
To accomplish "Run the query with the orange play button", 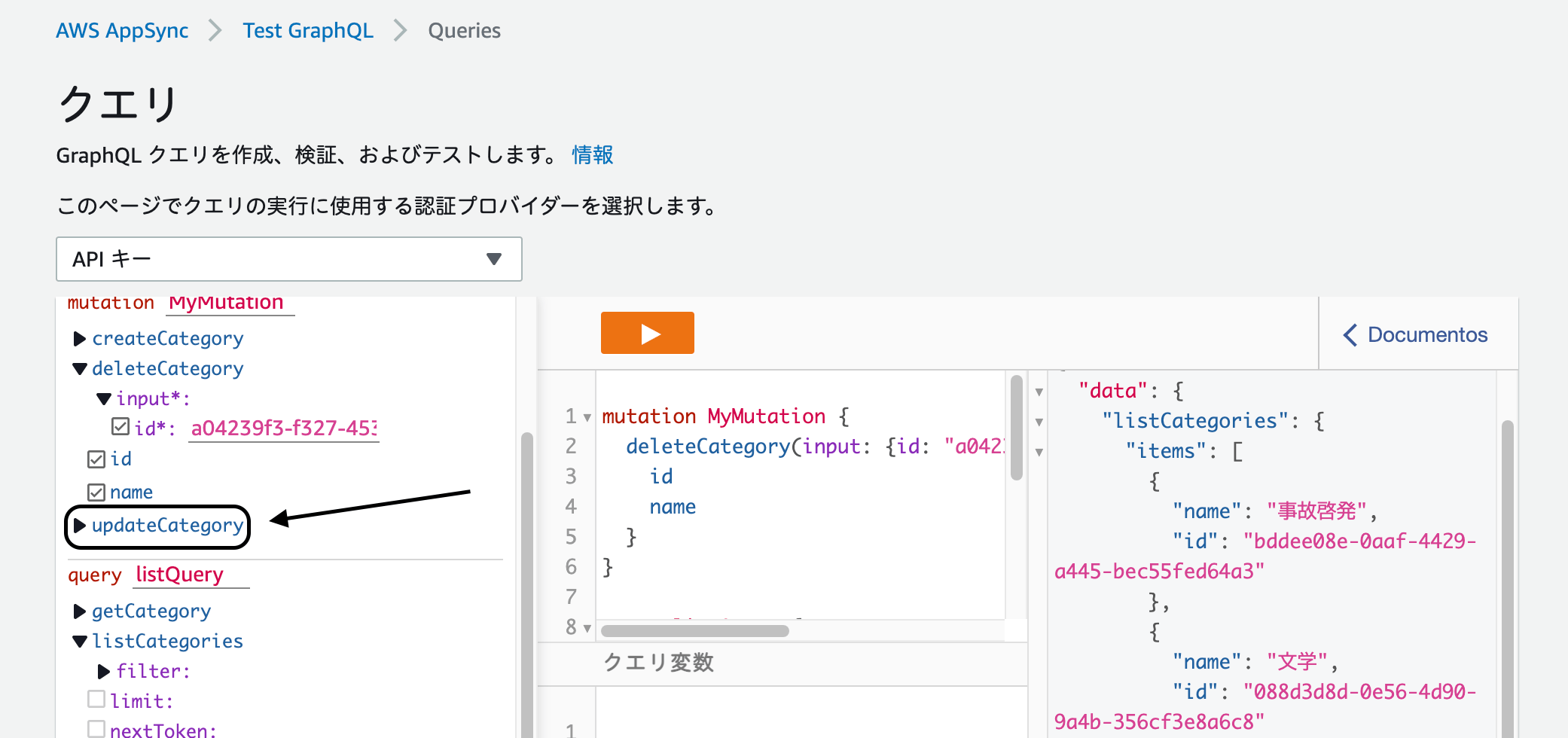I will pyautogui.click(x=647, y=333).
